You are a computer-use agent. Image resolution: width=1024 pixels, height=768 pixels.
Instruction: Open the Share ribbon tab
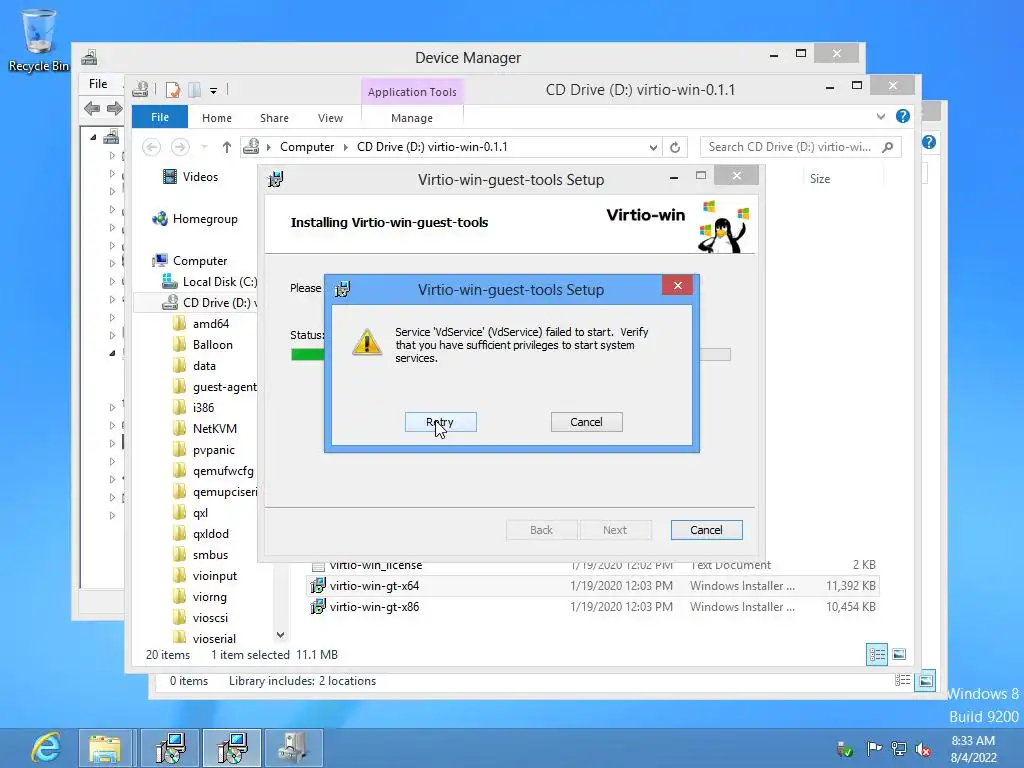point(274,118)
